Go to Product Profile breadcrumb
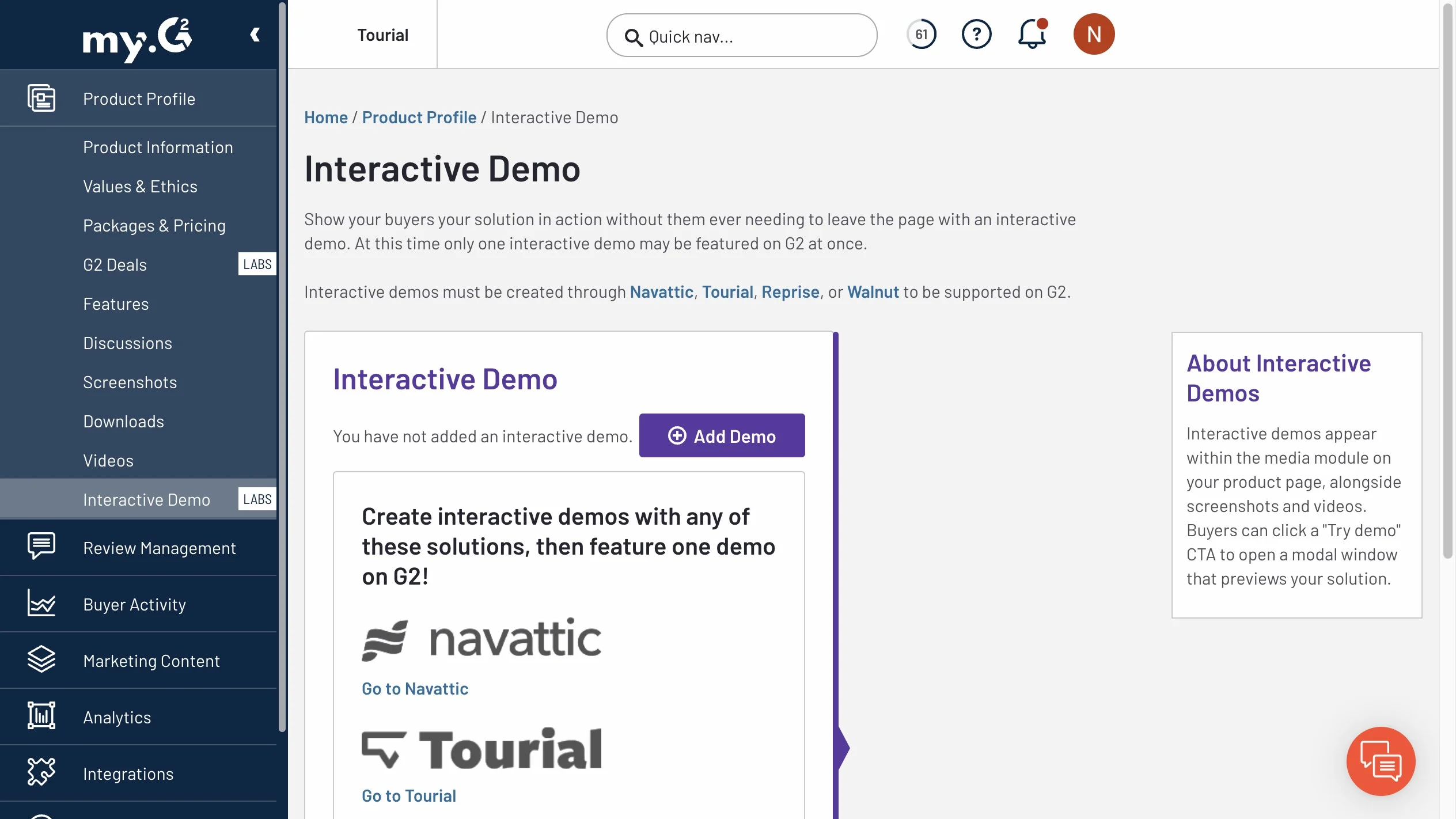This screenshot has height=819, width=1456. 419,117
